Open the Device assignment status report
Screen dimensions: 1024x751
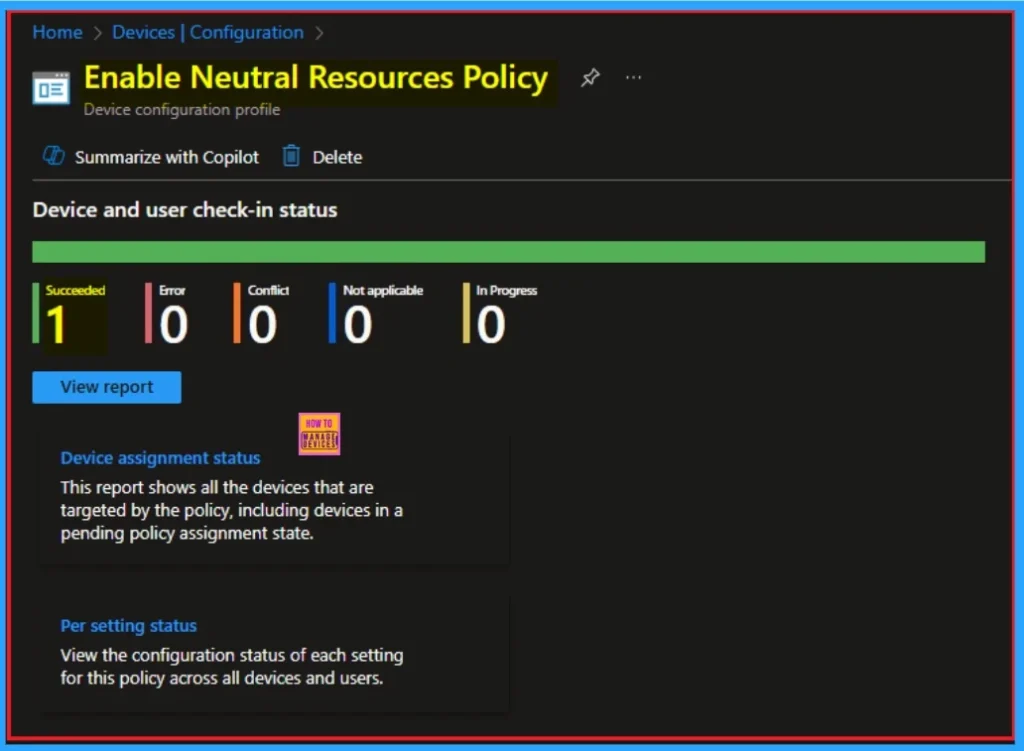[x=160, y=457]
